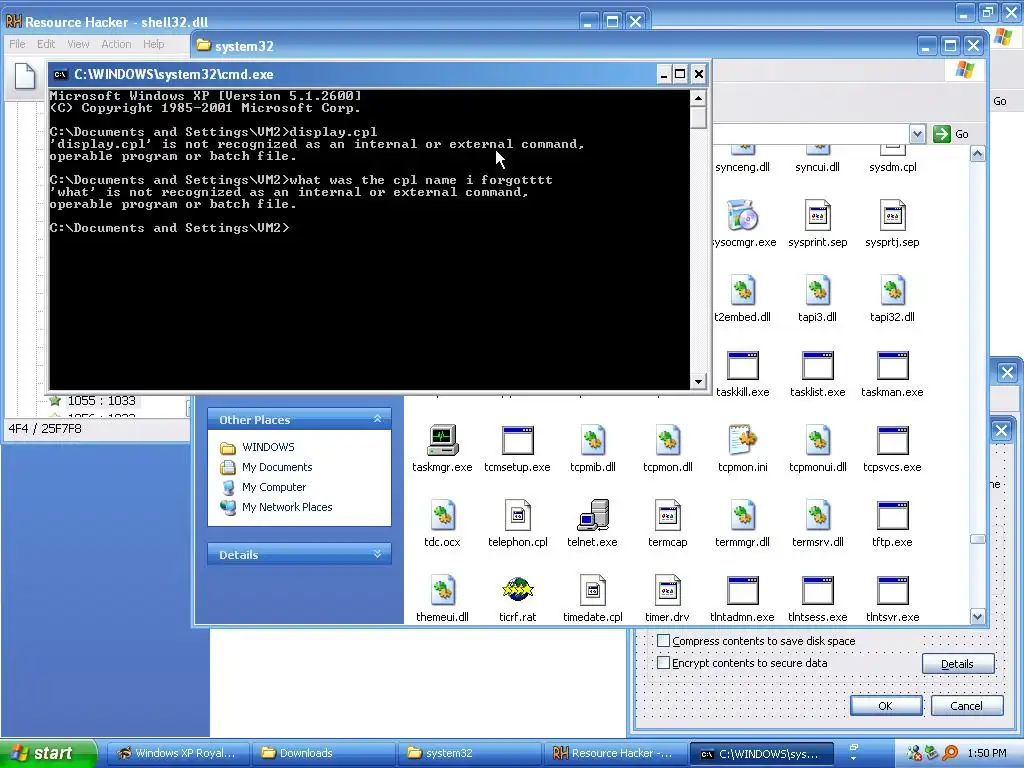Select the telephon.cpl control panel icon
Image resolution: width=1024 pixels, height=768 pixels.
[517, 515]
